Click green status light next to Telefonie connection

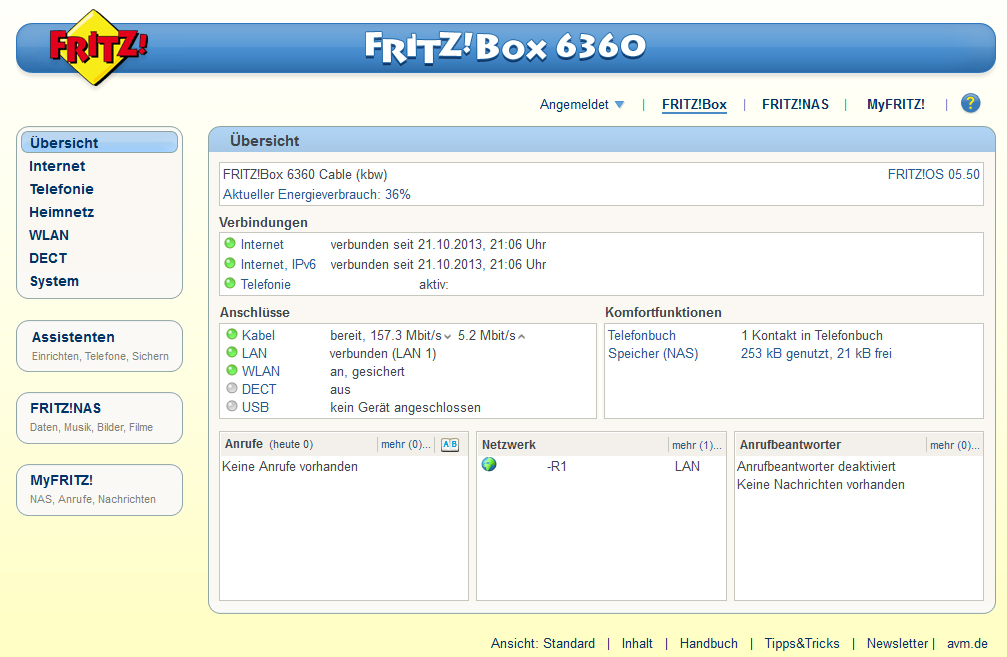click(230, 283)
